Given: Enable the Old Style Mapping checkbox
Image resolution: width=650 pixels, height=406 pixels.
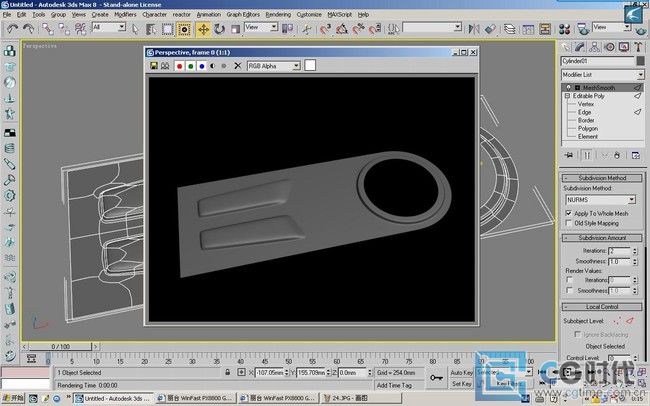Looking at the screenshot, I should click(568, 223).
